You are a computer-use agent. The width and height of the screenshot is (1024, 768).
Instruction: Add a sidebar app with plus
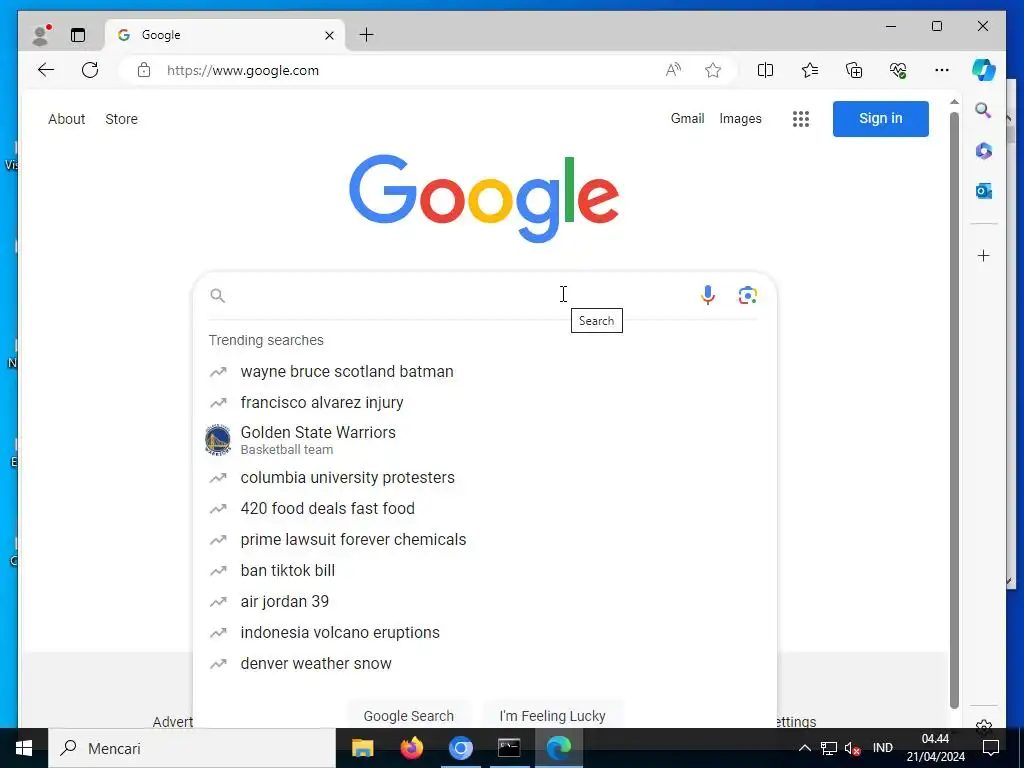(x=984, y=255)
